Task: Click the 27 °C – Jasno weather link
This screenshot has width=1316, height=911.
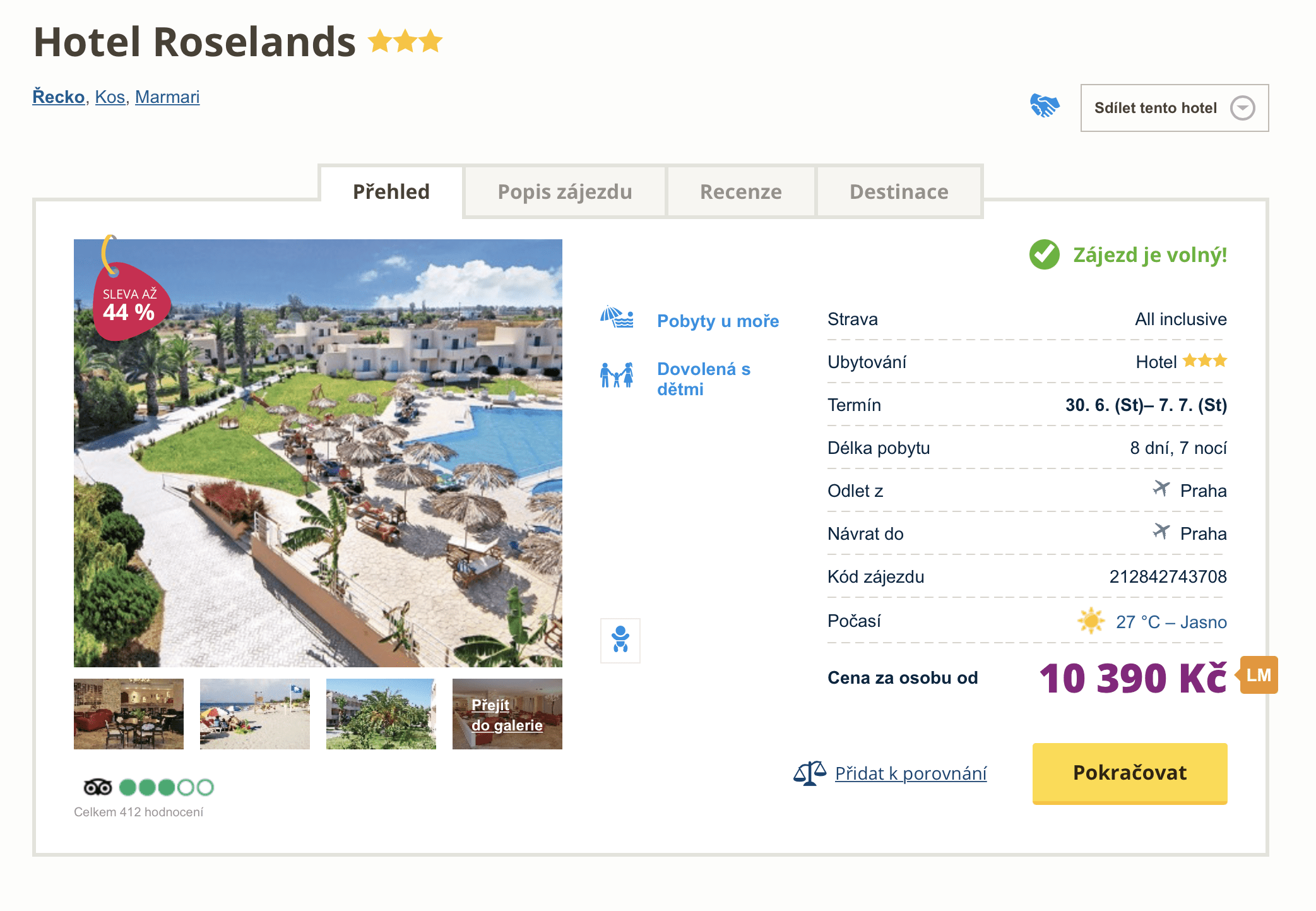Action: click(1171, 622)
